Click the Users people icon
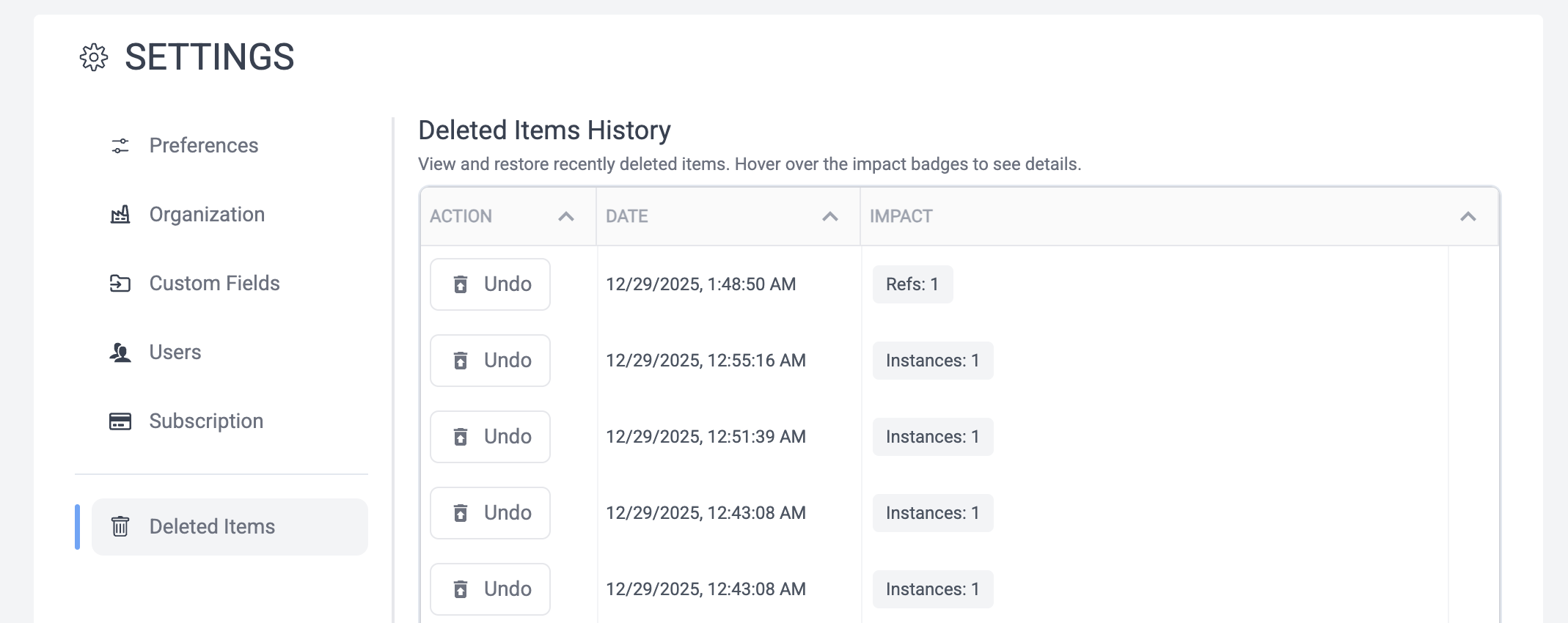The height and width of the screenshot is (623, 1568). click(120, 353)
